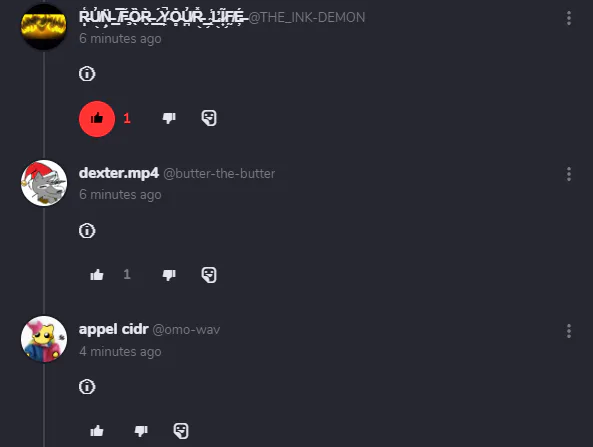Open more options for dexter.mp4 comment
Viewport: 593px width, 447px height.
[568, 174]
